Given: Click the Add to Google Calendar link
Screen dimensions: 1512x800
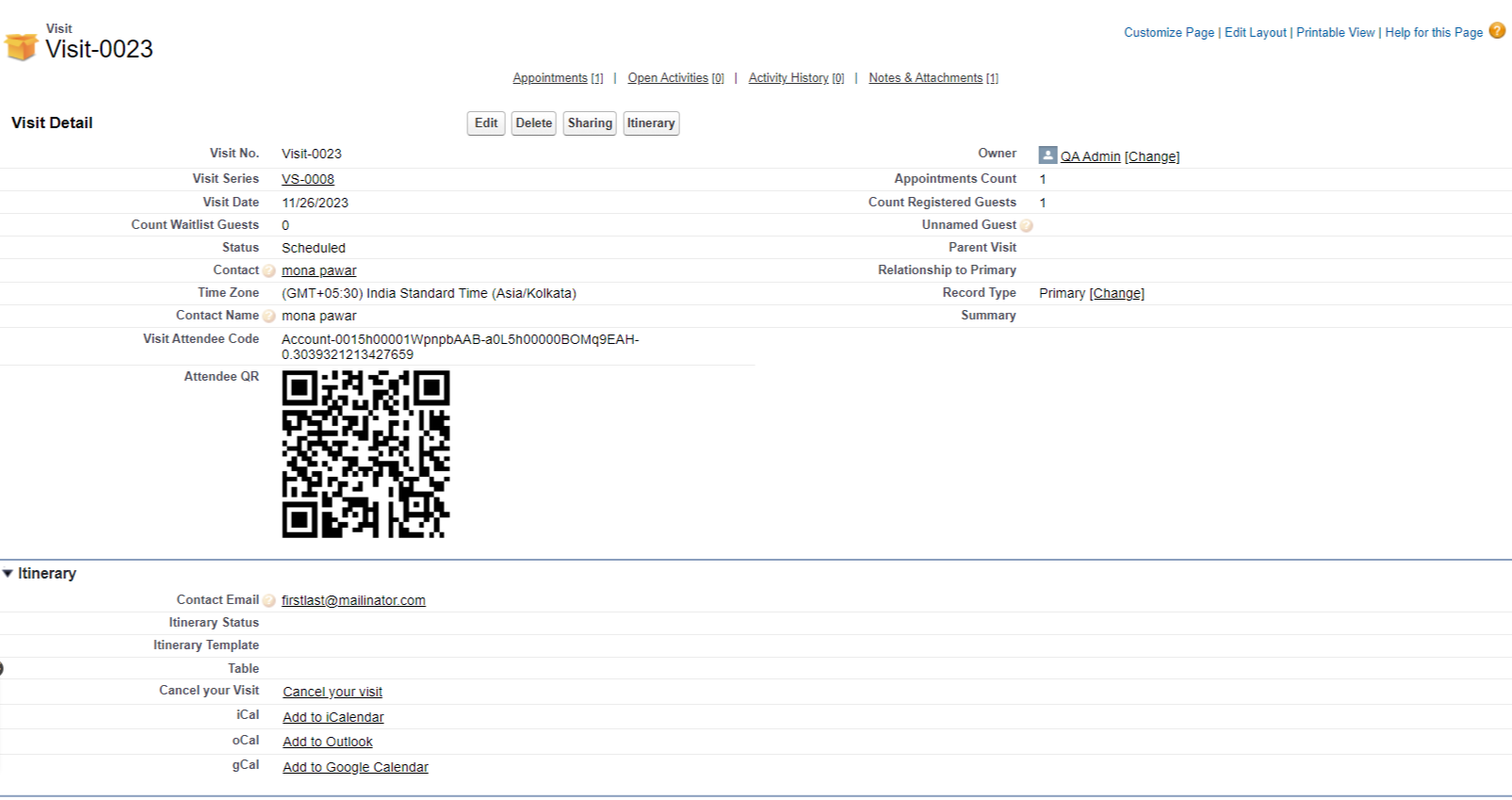Looking at the screenshot, I should coord(355,767).
